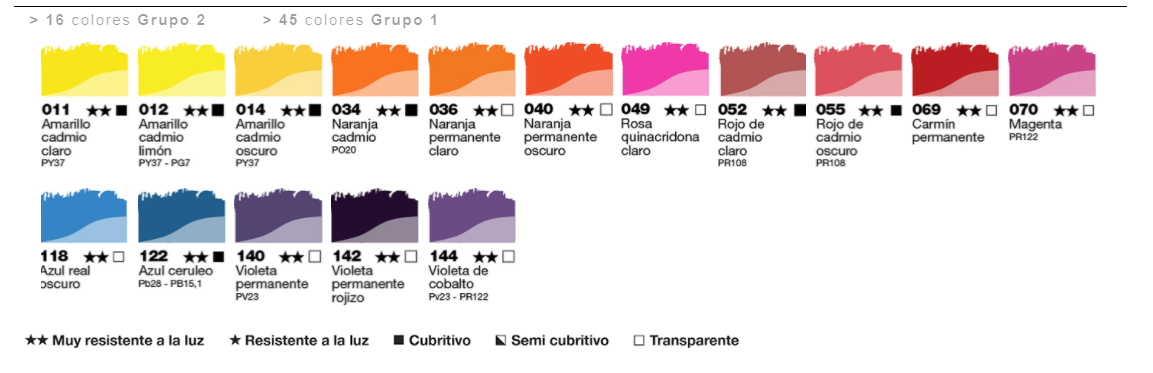Click the two stars next to 052

tap(774, 110)
